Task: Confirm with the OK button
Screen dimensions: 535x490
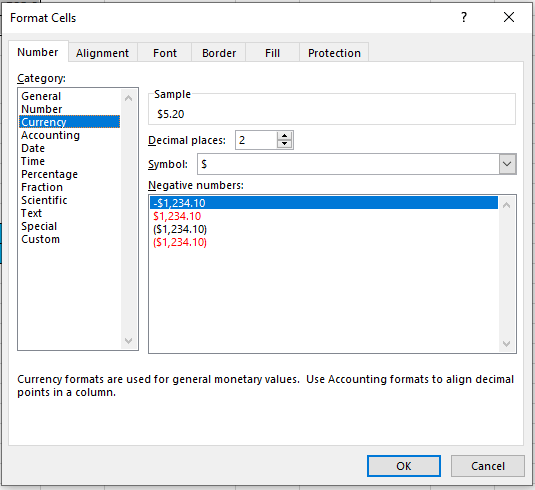Action: [x=404, y=466]
